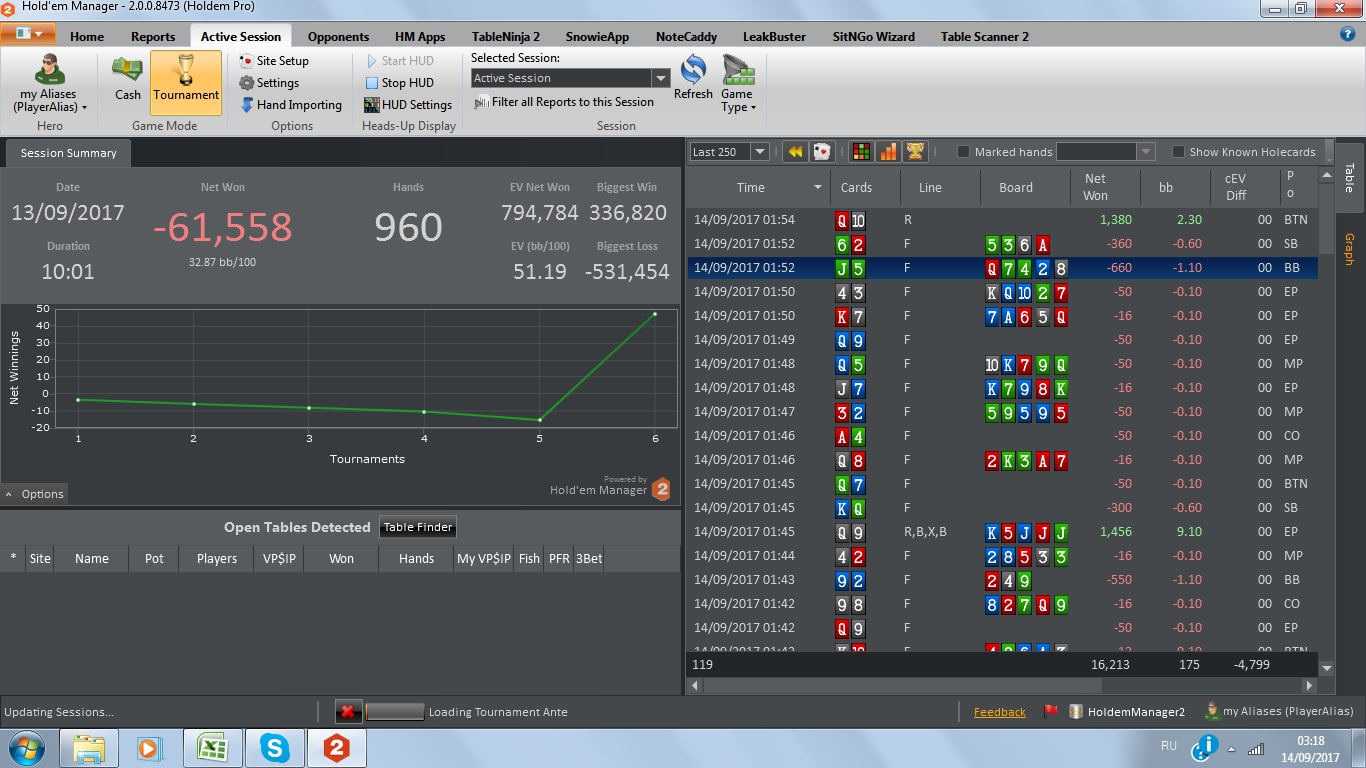Click Filter all Reports to this Session
The height and width of the screenshot is (768, 1366).
pos(564,102)
